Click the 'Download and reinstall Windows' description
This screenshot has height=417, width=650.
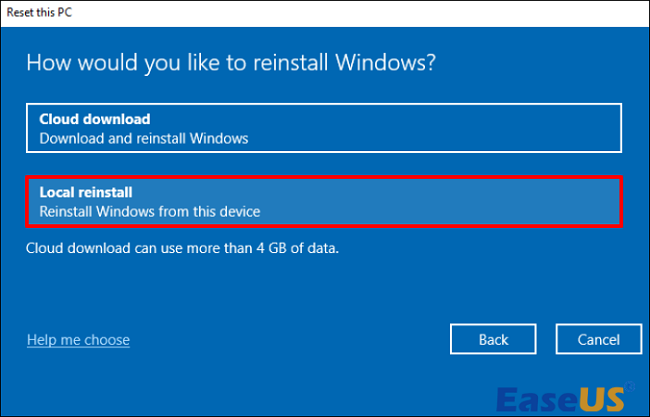(143, 138)
